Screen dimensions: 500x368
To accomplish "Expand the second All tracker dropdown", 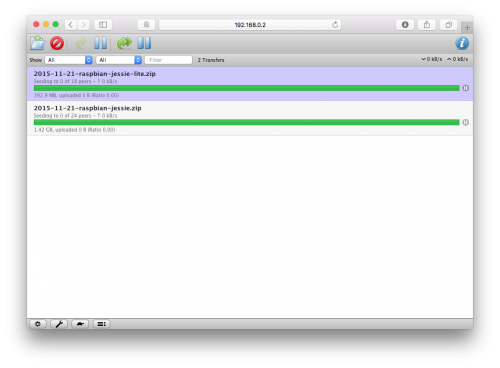I will pyautogui.click(x=119, y=60).
